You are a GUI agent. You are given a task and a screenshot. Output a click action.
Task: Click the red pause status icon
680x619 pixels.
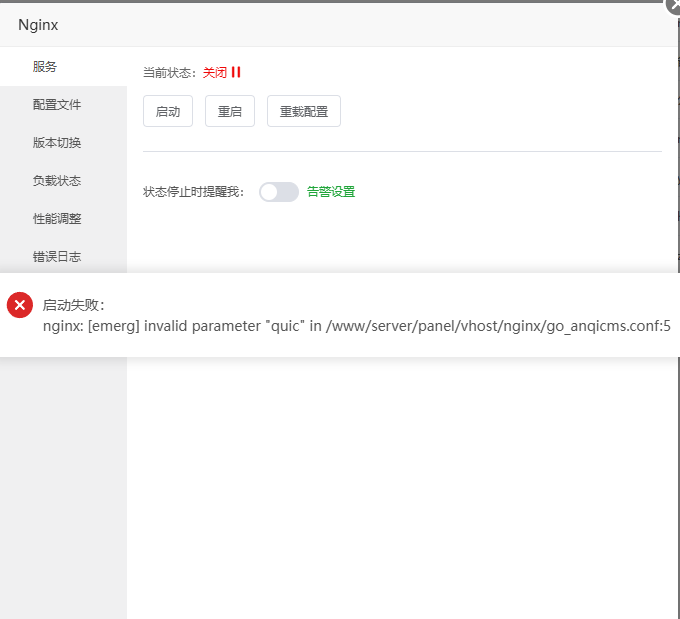pyautogui.click(x=236, y=72)
